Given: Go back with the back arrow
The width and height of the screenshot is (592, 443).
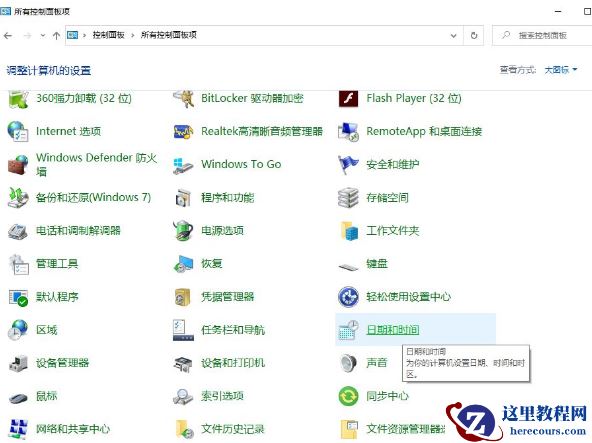Looking at the screenshot, I should (x=8, y=36).
